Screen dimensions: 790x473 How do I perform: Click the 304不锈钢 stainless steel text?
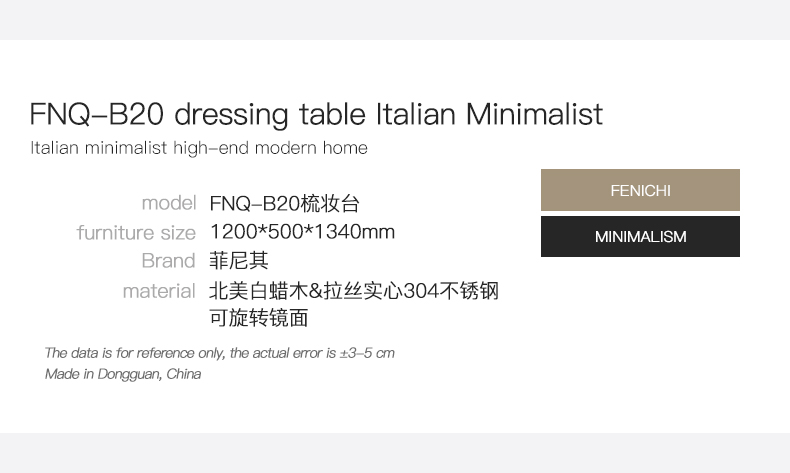click(451, 291)
